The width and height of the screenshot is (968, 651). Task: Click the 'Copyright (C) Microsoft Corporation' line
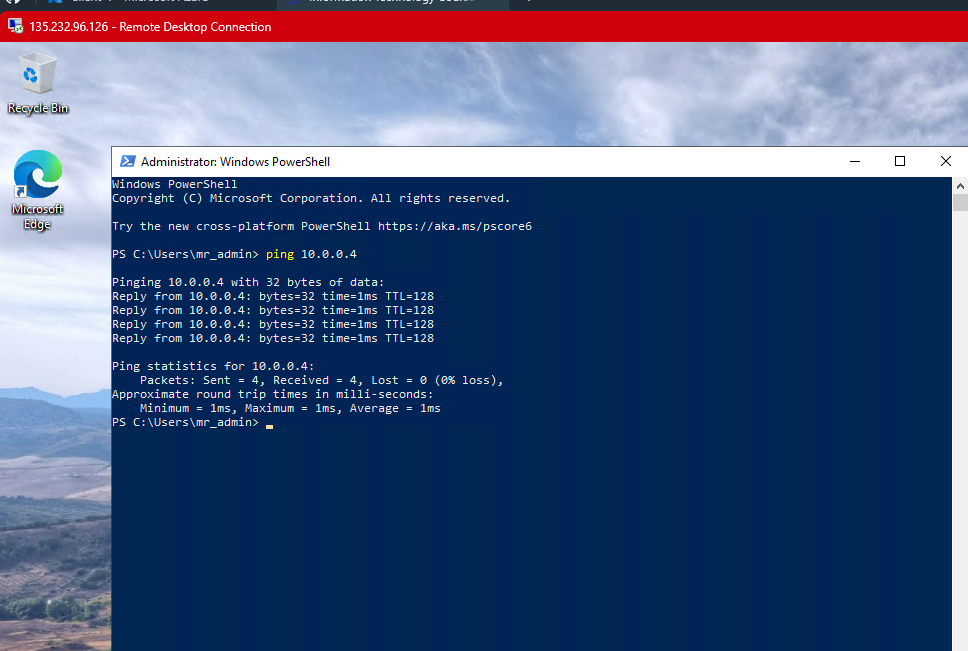(311, 198)
